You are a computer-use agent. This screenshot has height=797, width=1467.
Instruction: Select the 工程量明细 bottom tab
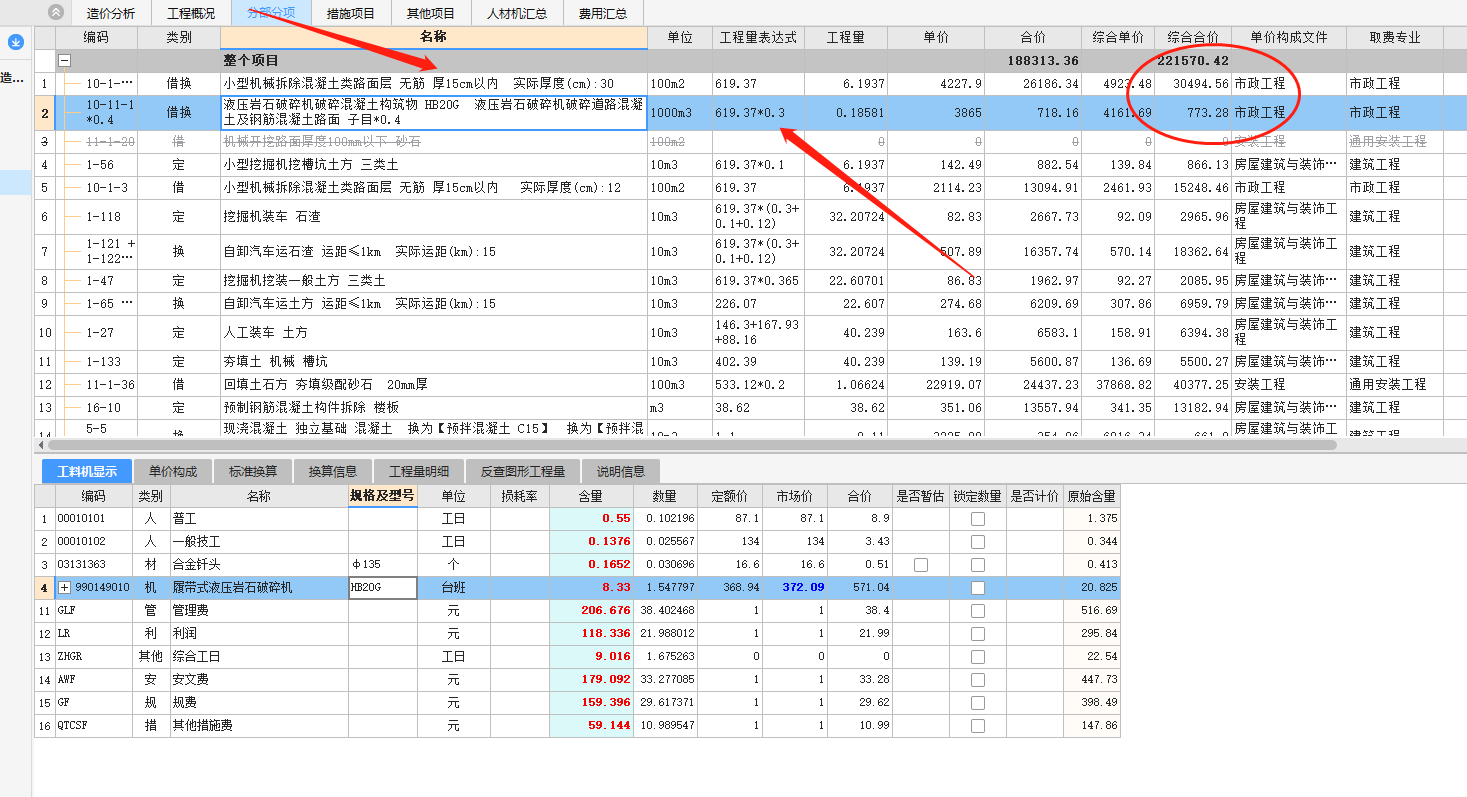click(419, 472)
